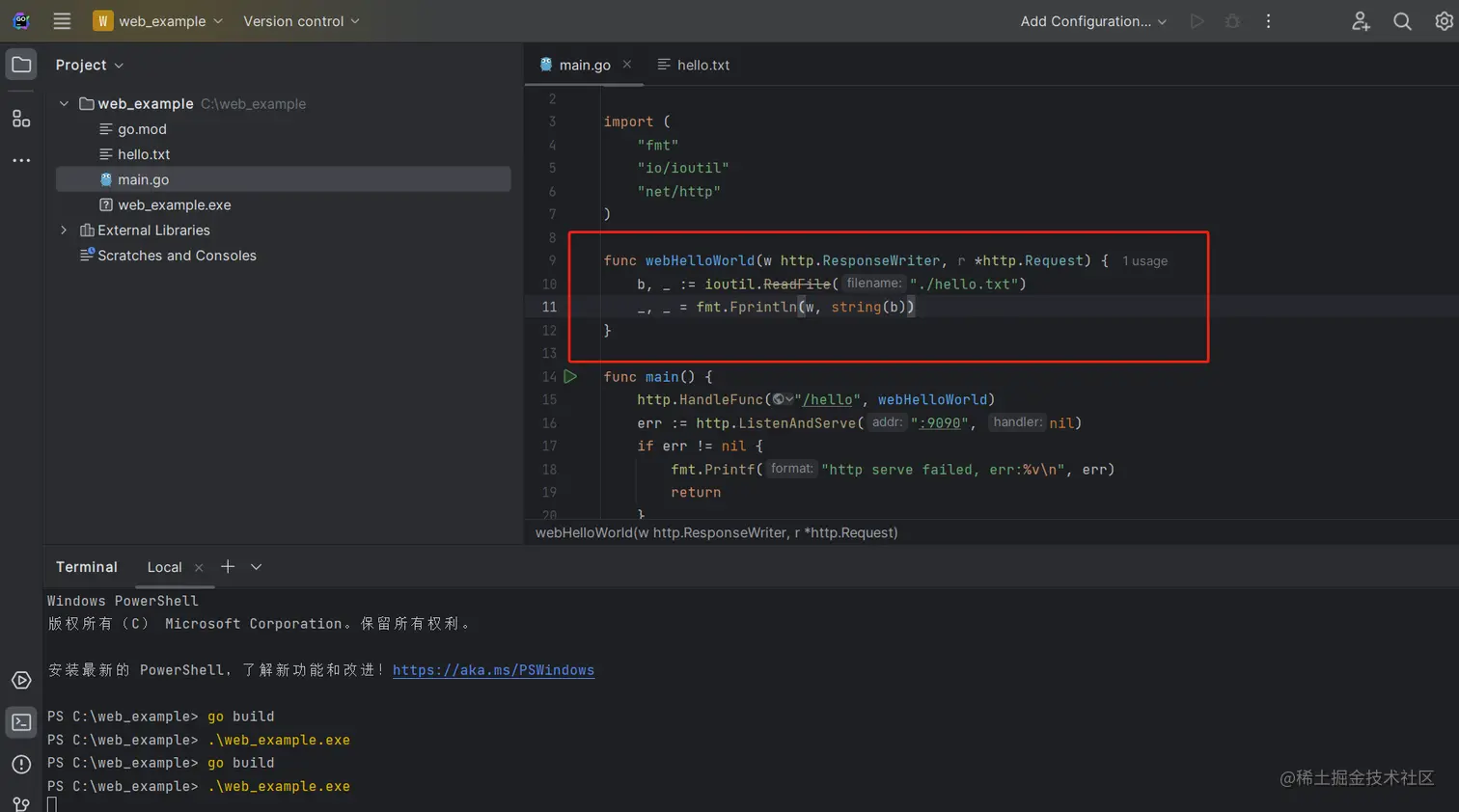Open the Version control dropdown

[x=301, y=21]
